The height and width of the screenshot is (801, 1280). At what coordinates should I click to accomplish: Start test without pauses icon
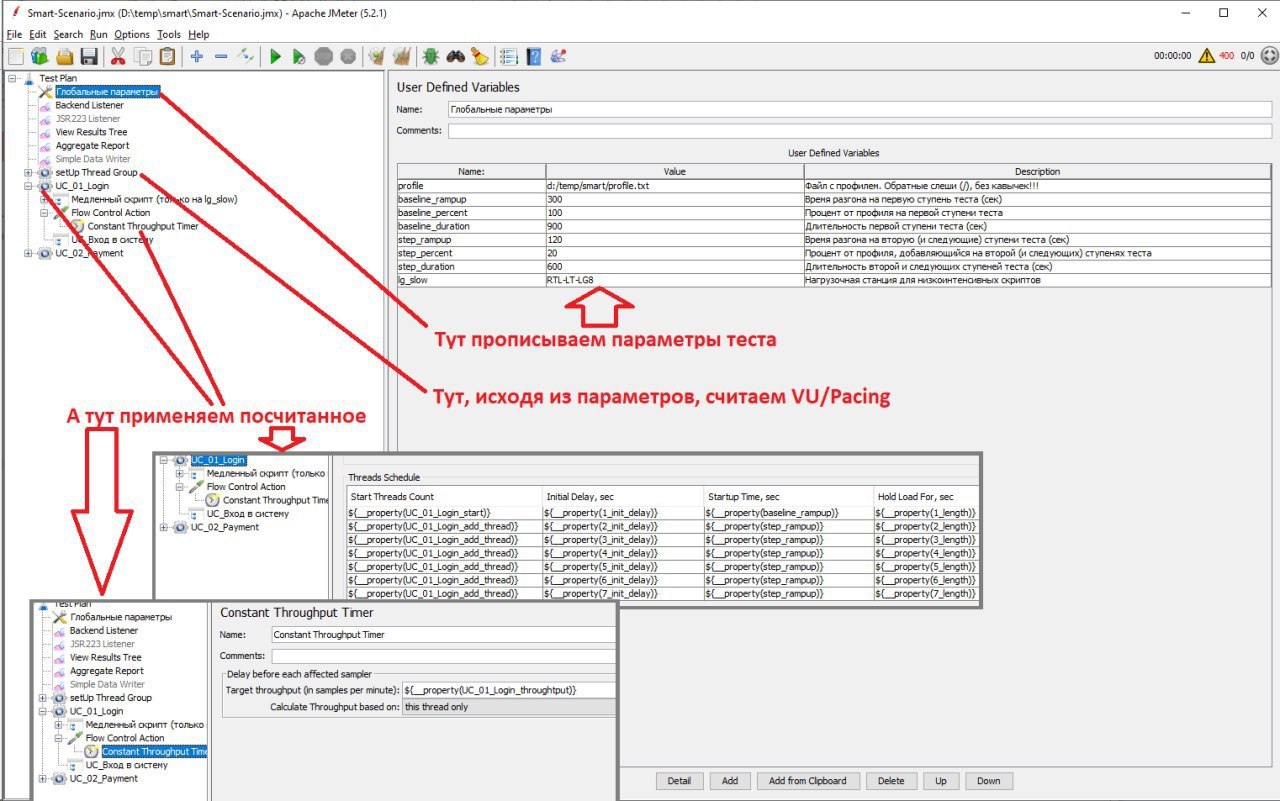299,56
